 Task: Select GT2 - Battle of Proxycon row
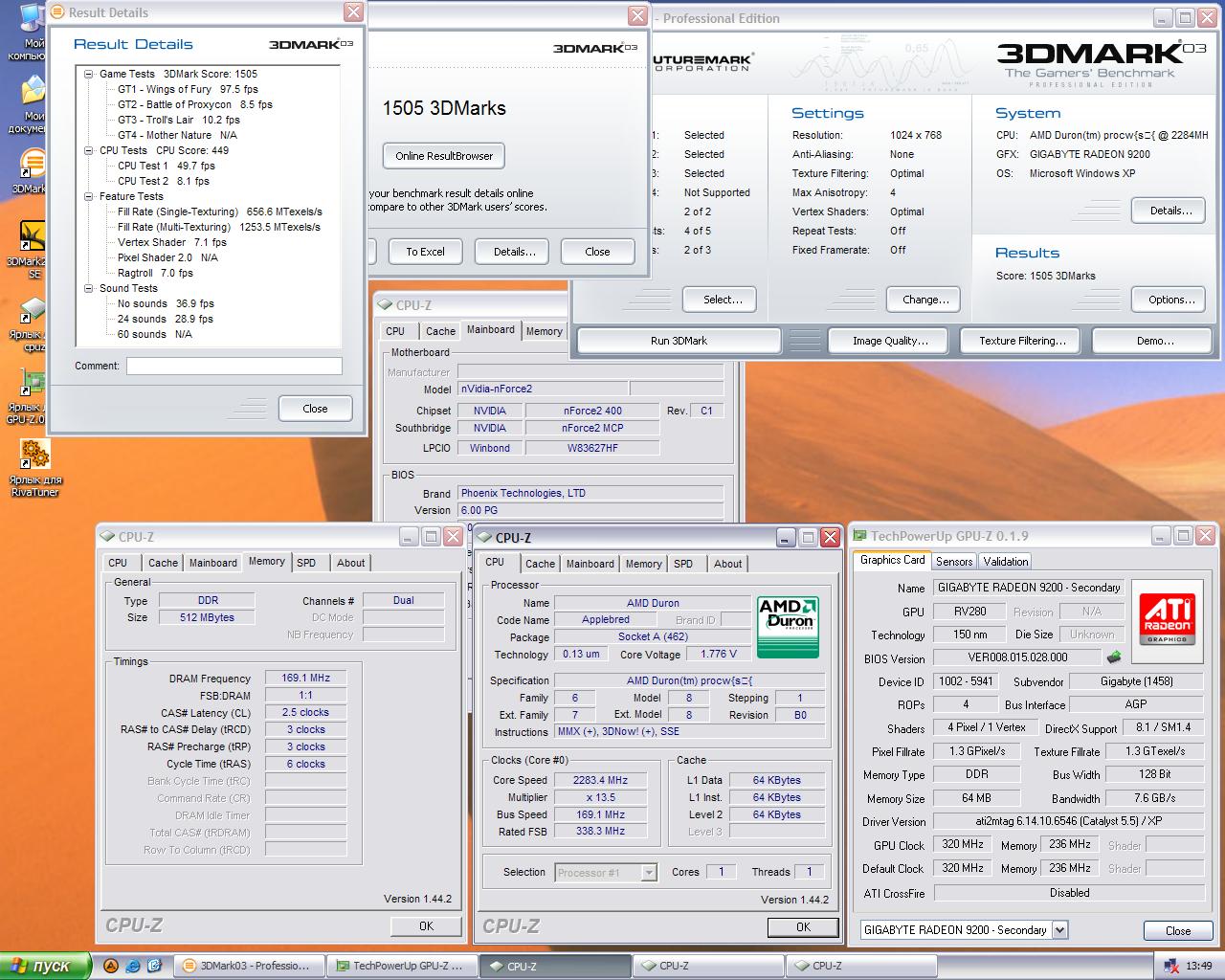194,104
